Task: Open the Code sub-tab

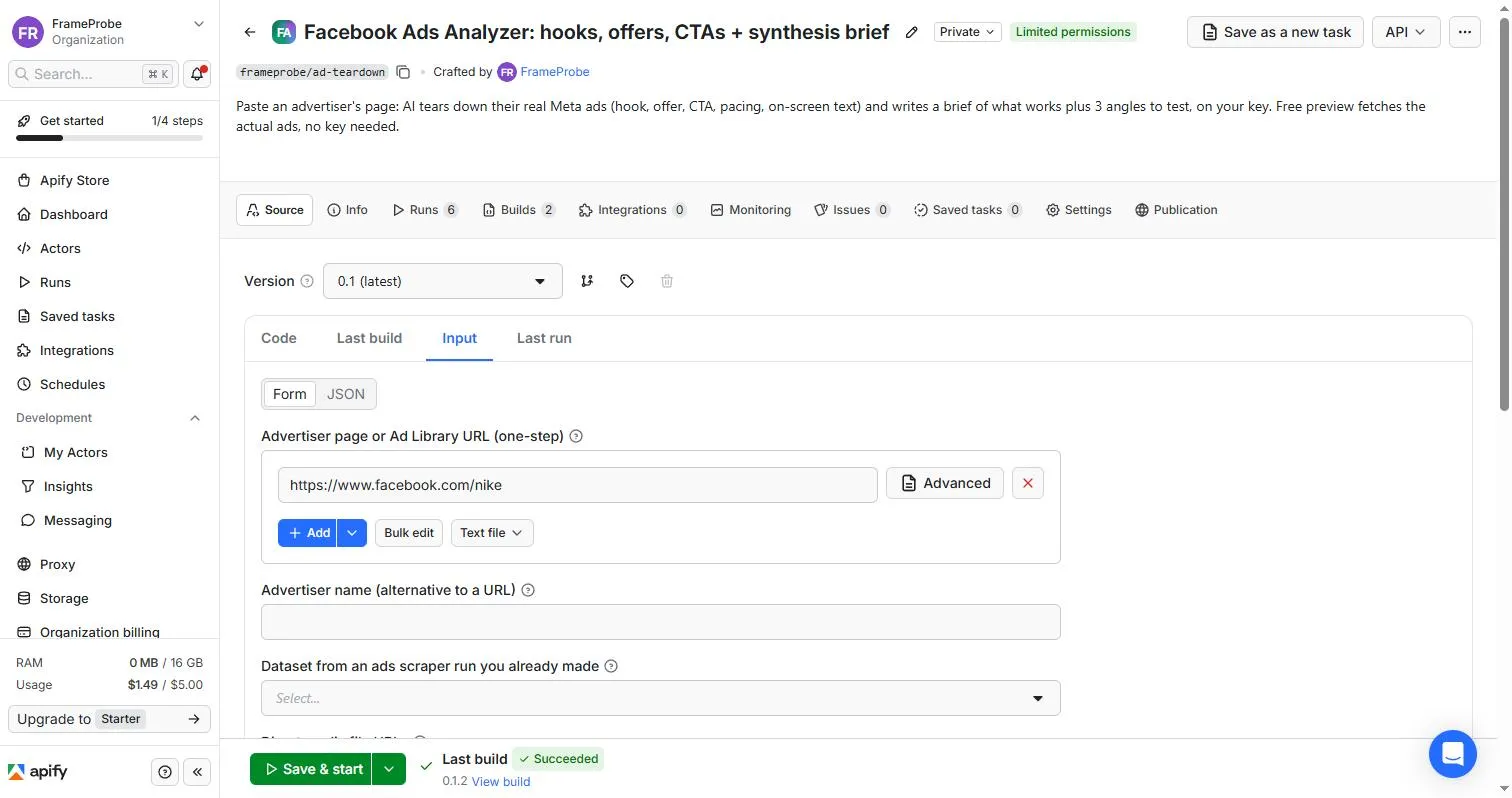Action: coord(279,338)
